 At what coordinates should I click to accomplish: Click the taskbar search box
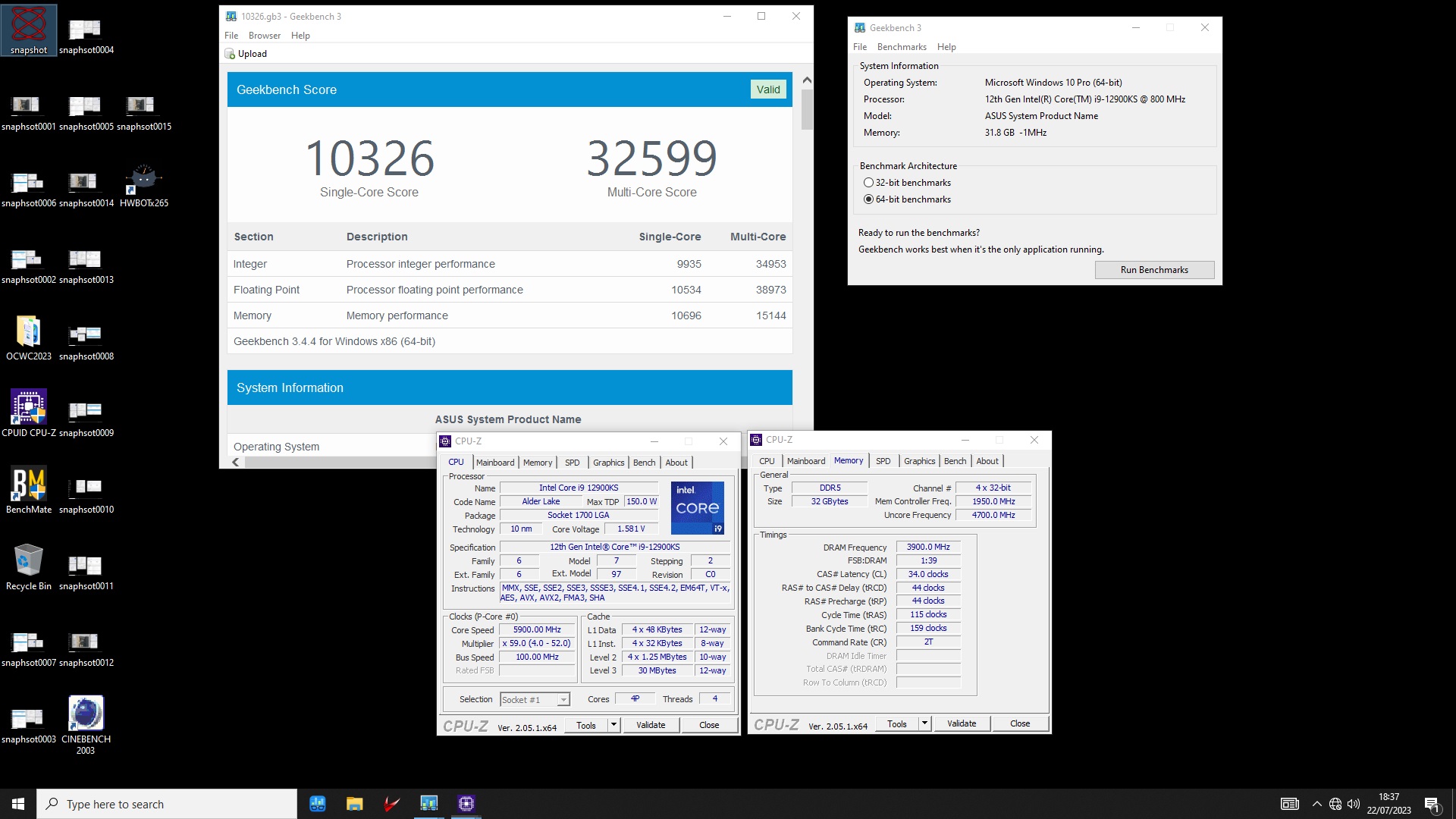(167, 804)
